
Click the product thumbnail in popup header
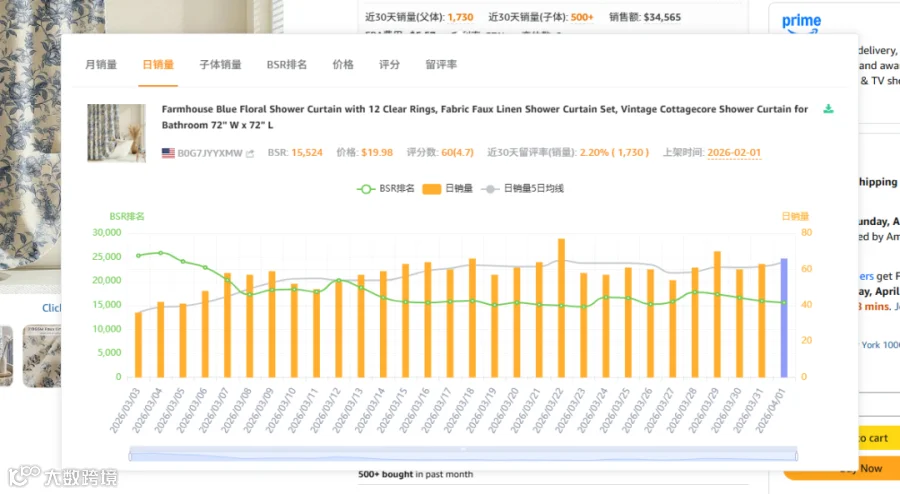pos(117,133)
